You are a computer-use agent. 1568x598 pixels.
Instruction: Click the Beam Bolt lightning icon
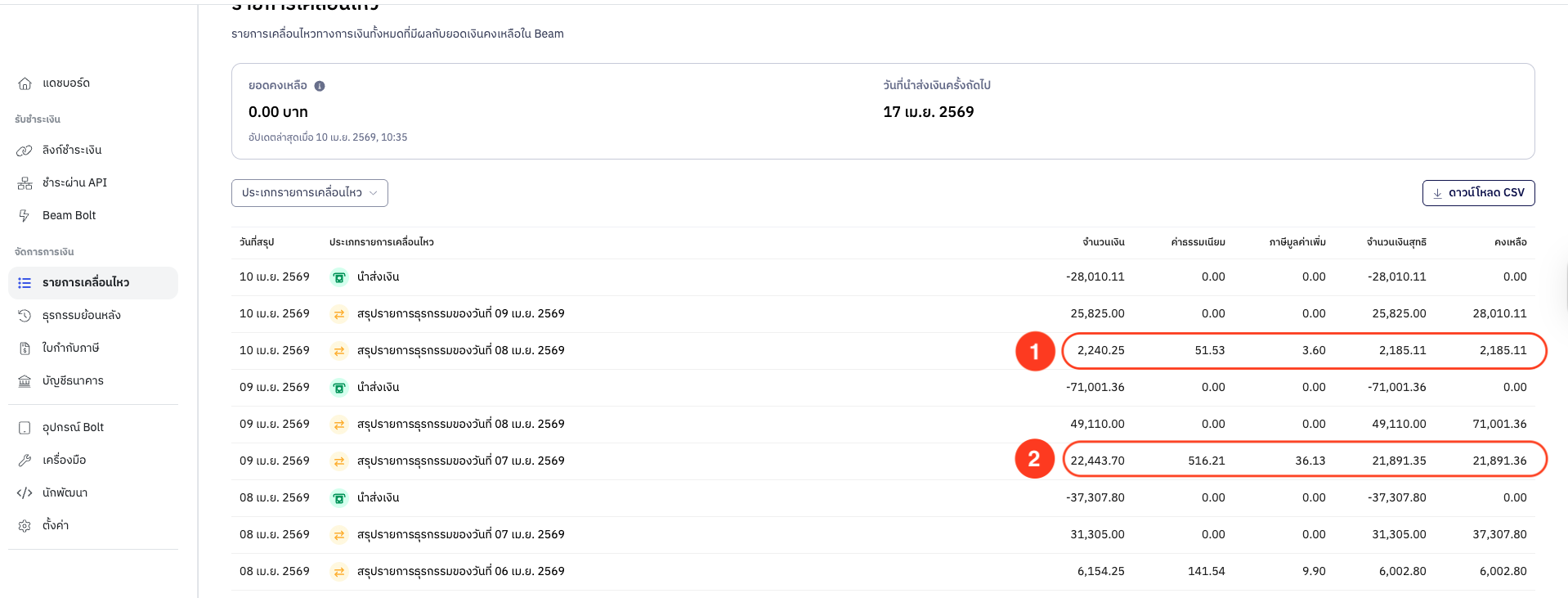25,216
